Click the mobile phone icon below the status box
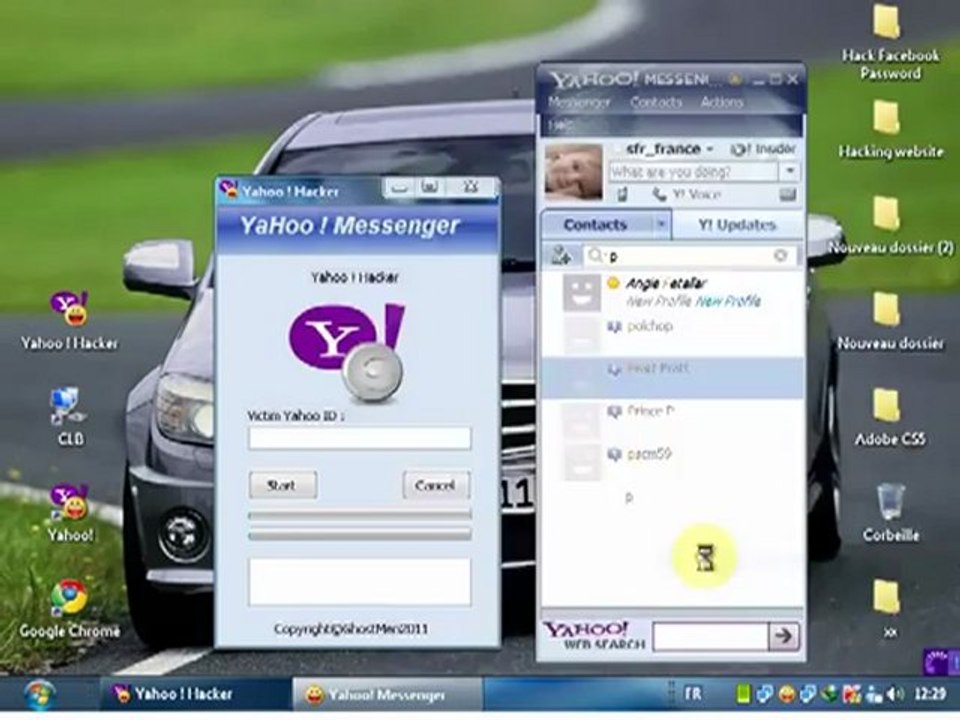Image resolution: width=960 pixels, height=720 pixels. (622, 195)
